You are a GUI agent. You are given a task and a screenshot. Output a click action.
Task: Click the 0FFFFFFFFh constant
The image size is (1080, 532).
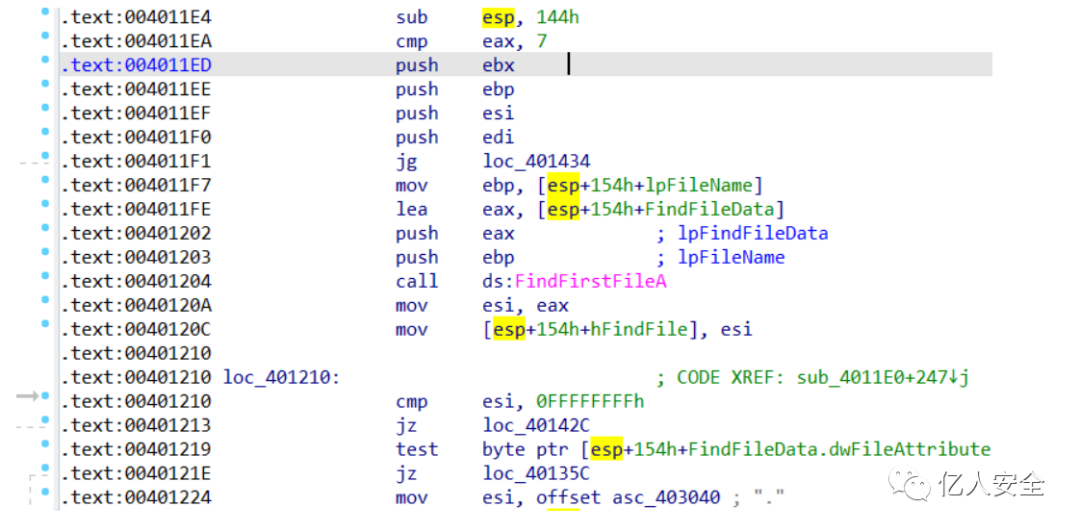590,402
